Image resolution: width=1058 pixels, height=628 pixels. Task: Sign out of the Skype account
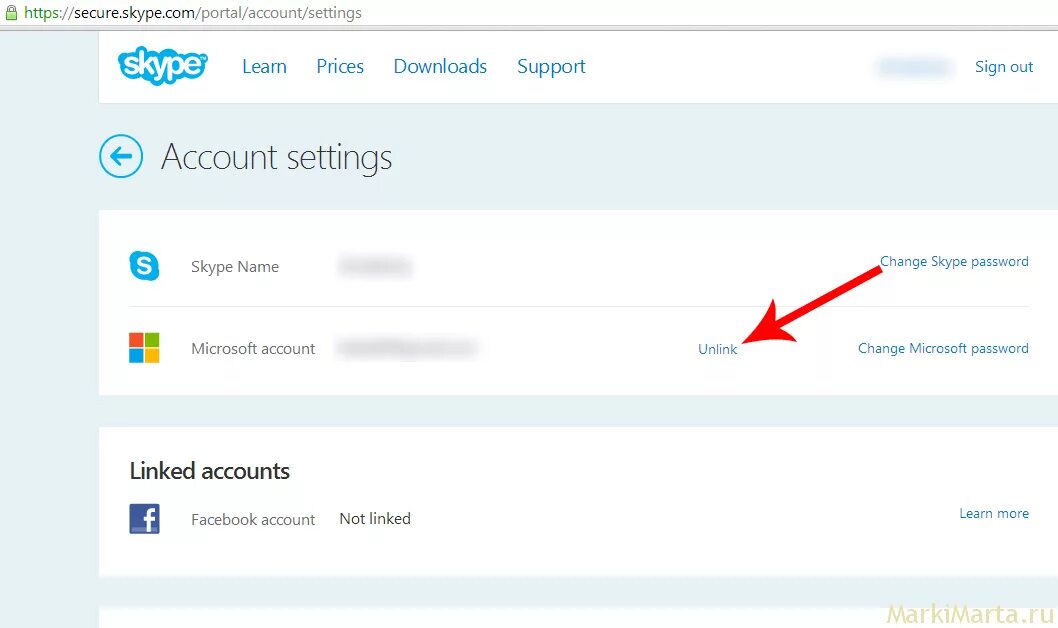(x=1004, y=67)
